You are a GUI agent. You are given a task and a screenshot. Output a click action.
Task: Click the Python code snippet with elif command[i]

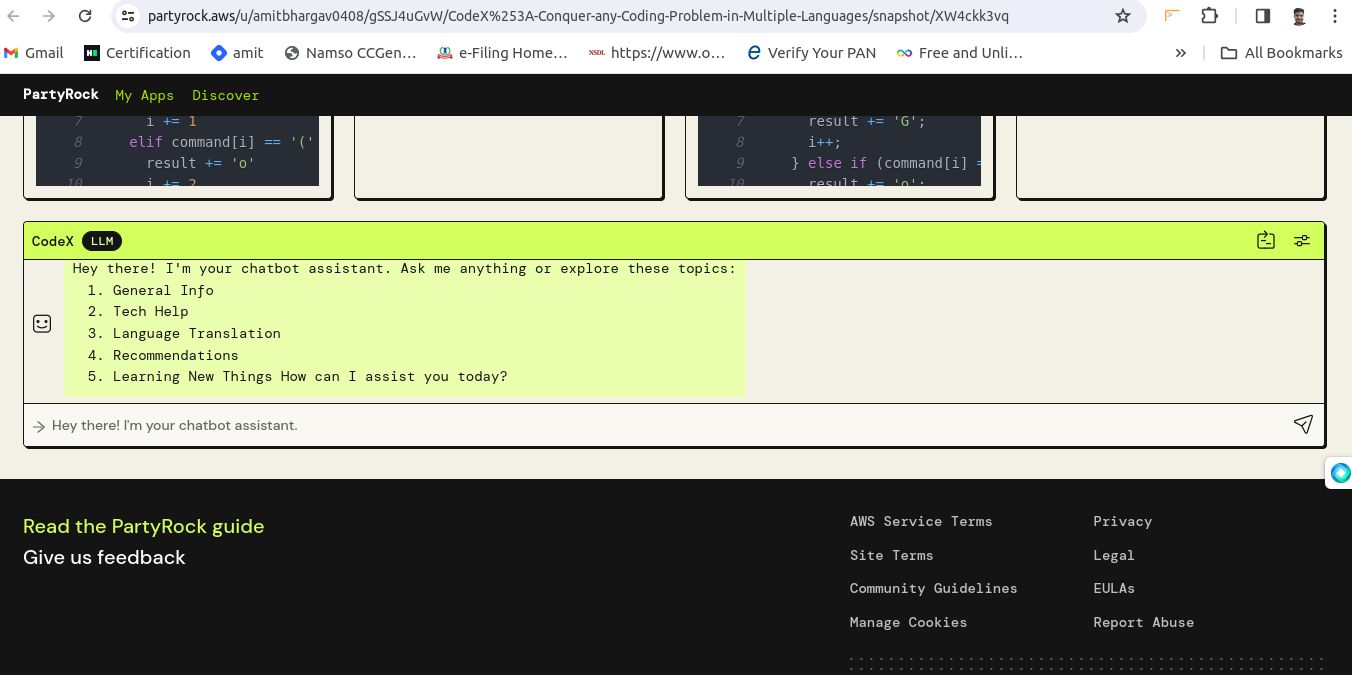(x=177, y=150)
